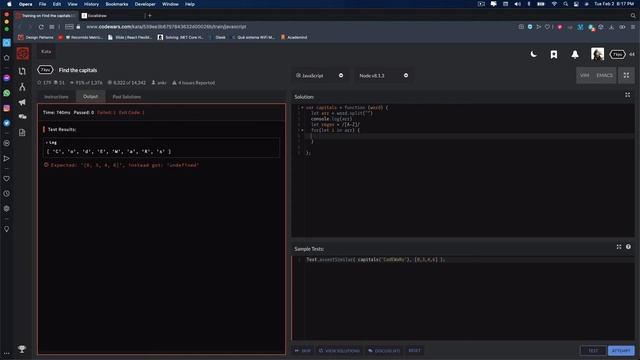
Task: Click the 7 kyu rank badge beside avatar
Action: [x=617, y=54]
